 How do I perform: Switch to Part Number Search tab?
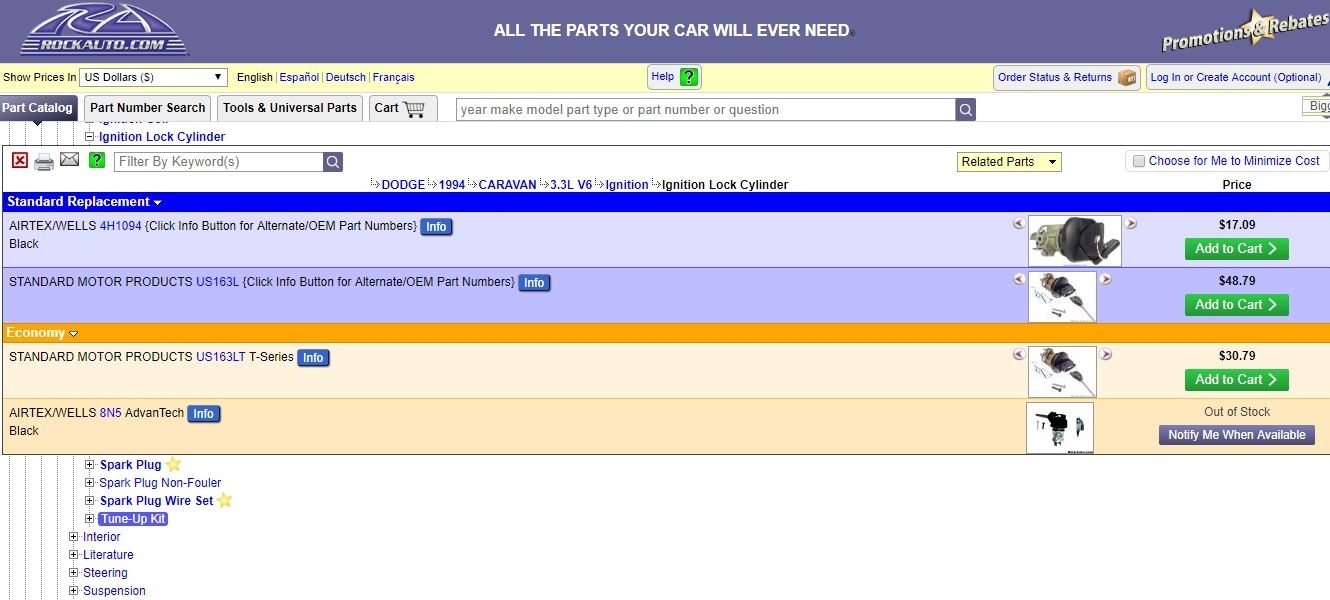click(148, 108)
